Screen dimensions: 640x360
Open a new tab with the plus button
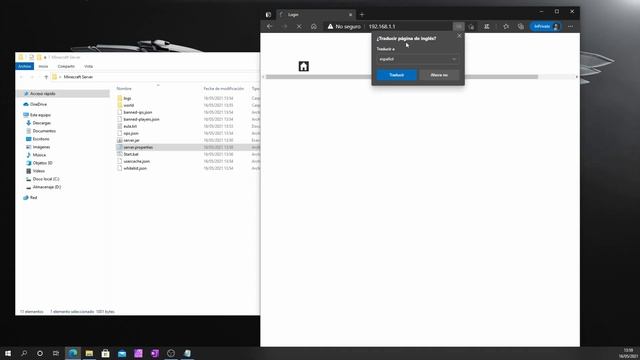[x=362, y=15]
